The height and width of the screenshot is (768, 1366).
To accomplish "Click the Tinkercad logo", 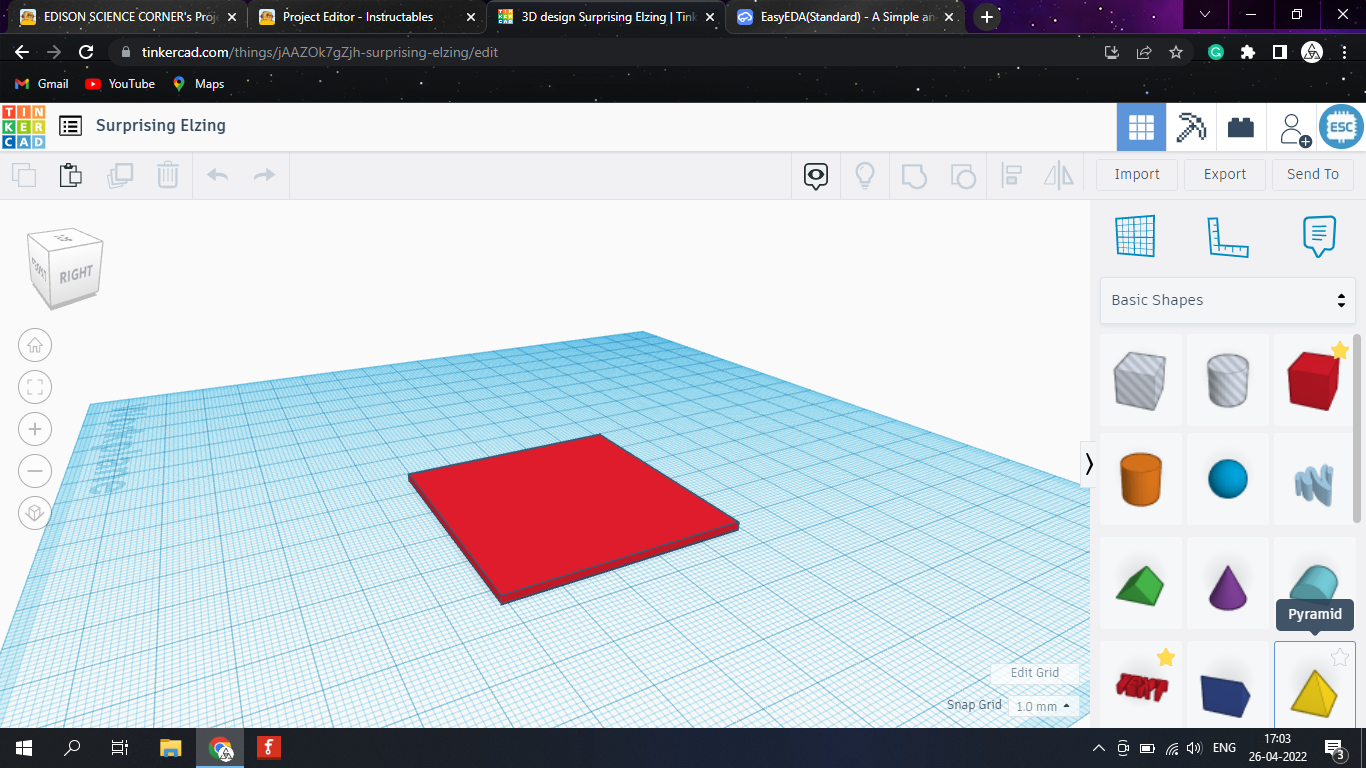I will click(24, 126).
